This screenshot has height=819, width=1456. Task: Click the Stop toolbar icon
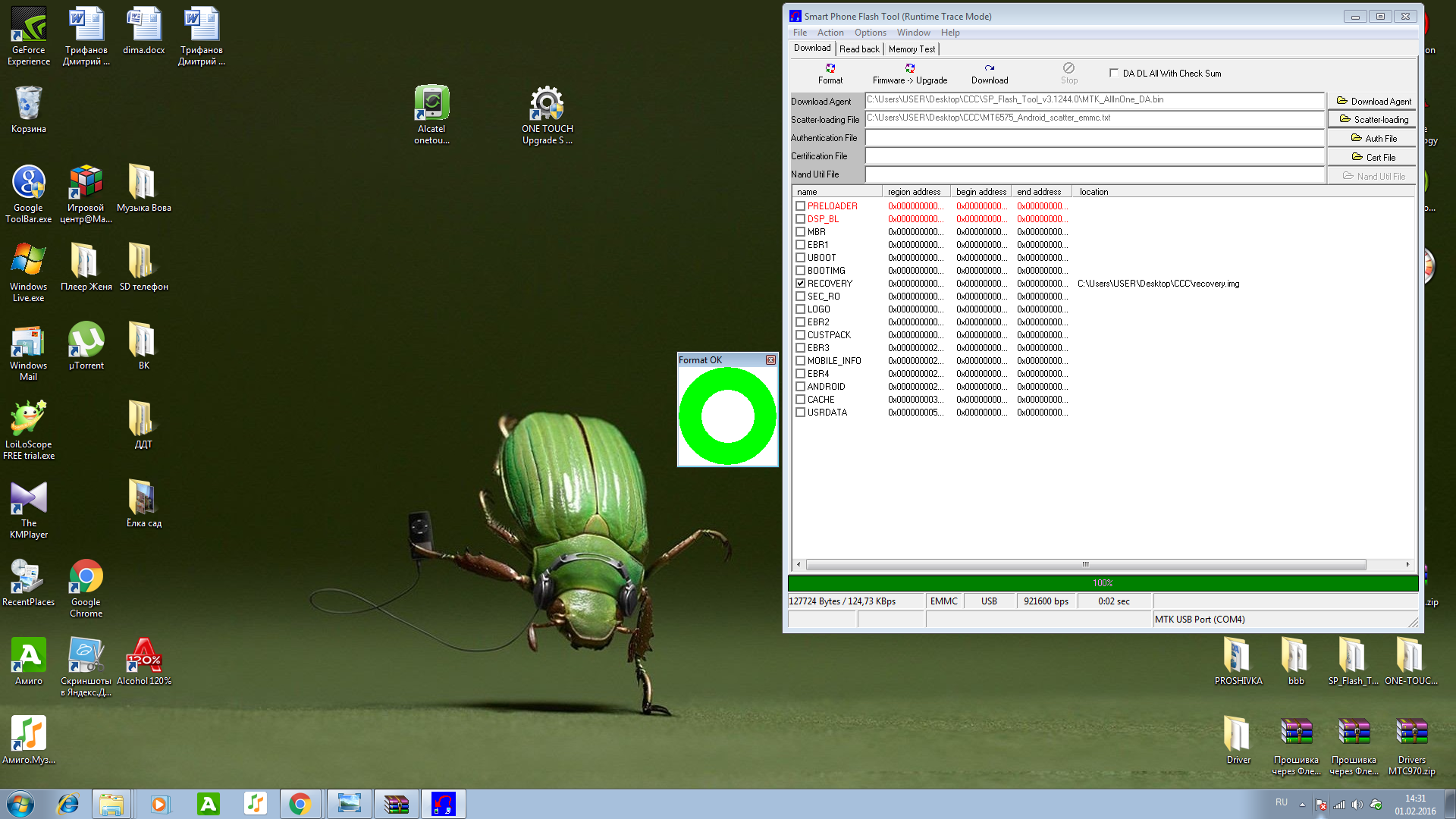(1068, 73)
